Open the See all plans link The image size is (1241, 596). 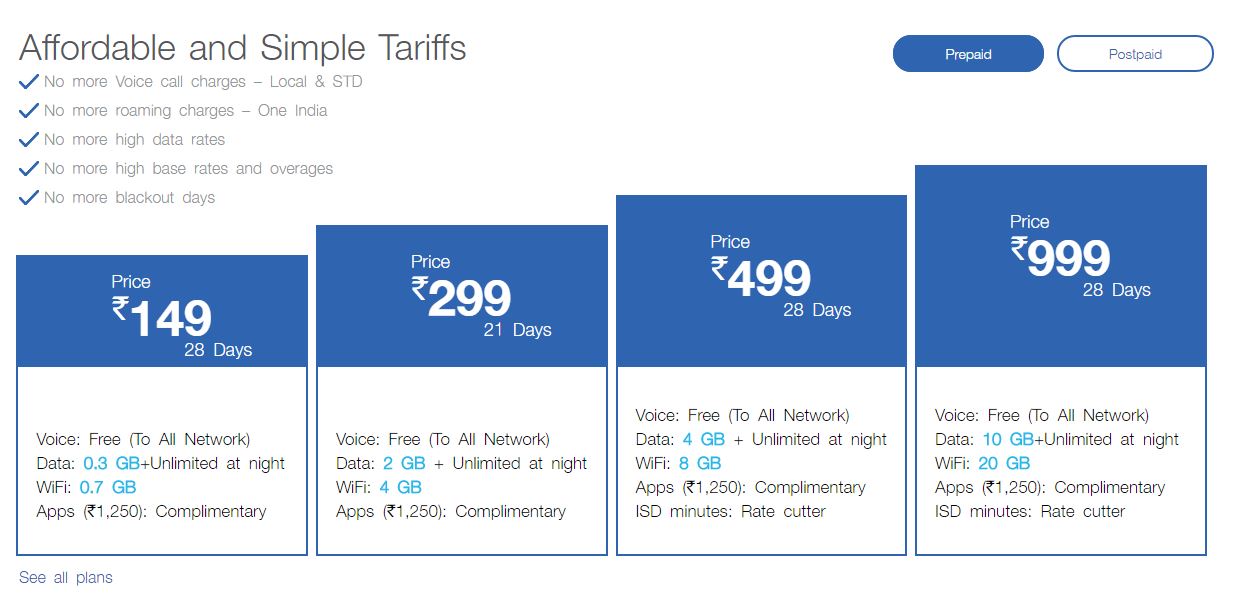[x=66, y=577]
